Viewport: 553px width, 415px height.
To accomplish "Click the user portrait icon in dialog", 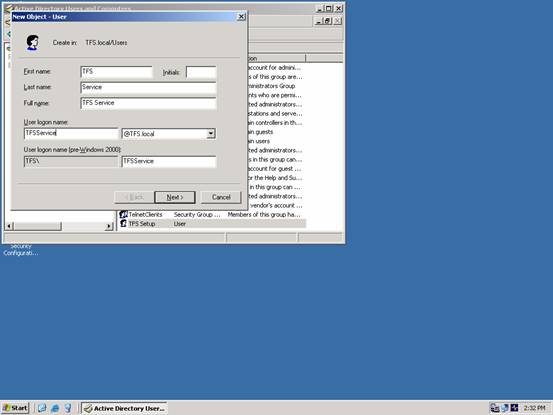I will [x=32, y=43].
